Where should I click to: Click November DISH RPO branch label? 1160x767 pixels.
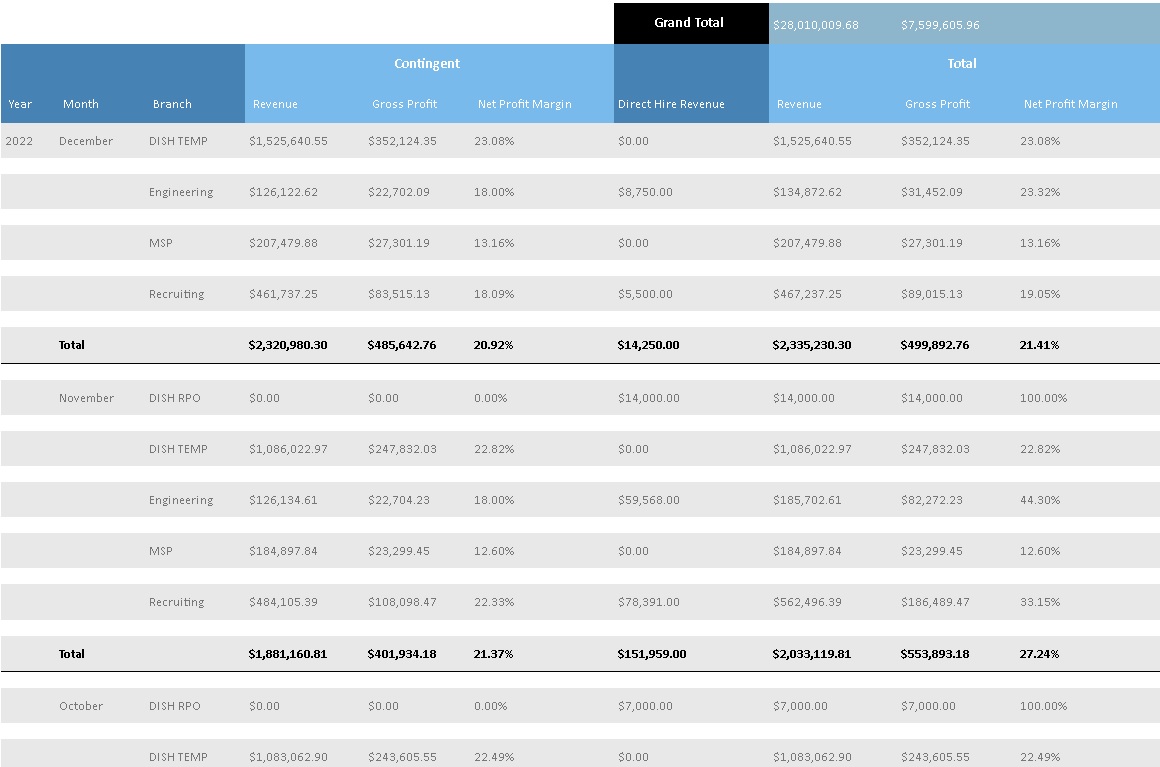pyautogui.click(x=175, y=398)
